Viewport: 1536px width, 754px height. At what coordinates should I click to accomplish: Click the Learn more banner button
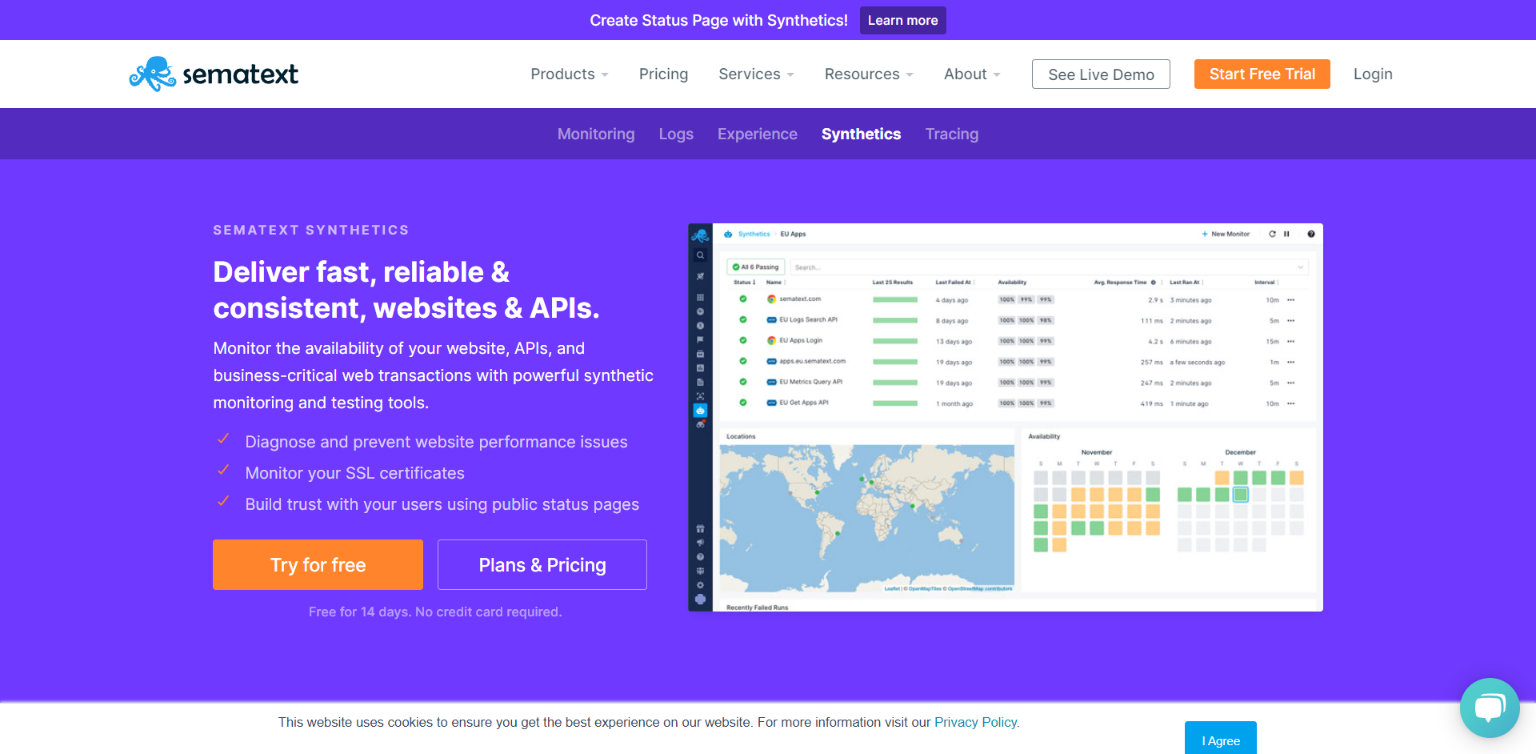(903, 20)
